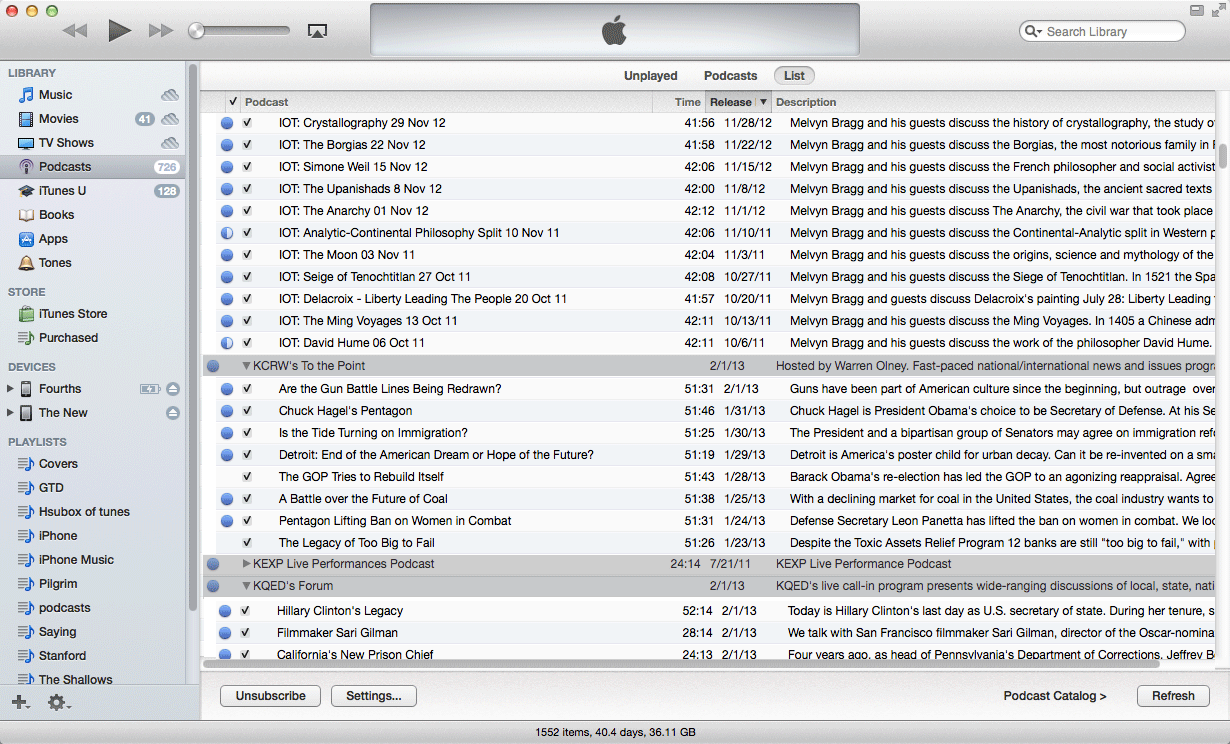This screenshot has height=744, width=1230.
Task: Click into the Search Library field
Action: (1102, 32)
